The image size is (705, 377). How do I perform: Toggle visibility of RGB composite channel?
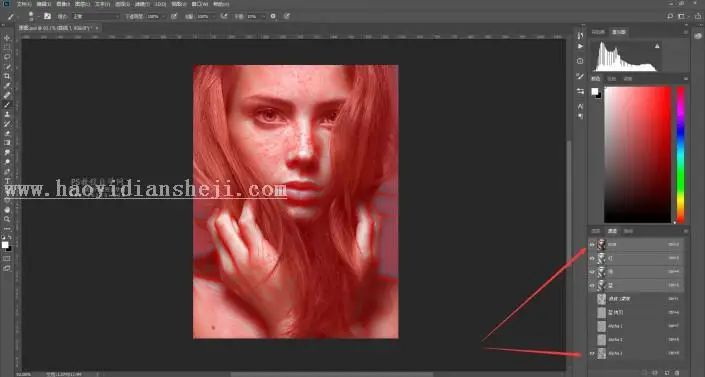[x=592, y=245]
